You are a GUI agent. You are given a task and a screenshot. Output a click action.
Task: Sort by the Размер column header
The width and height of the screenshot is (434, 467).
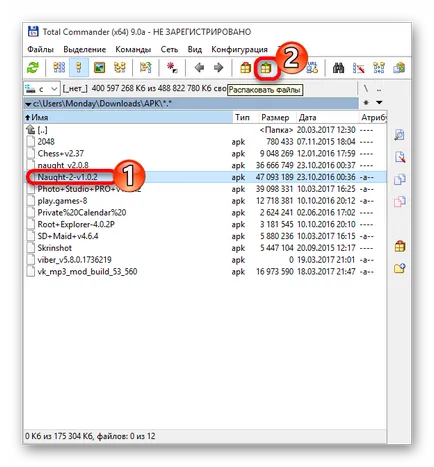click(275, 117)
